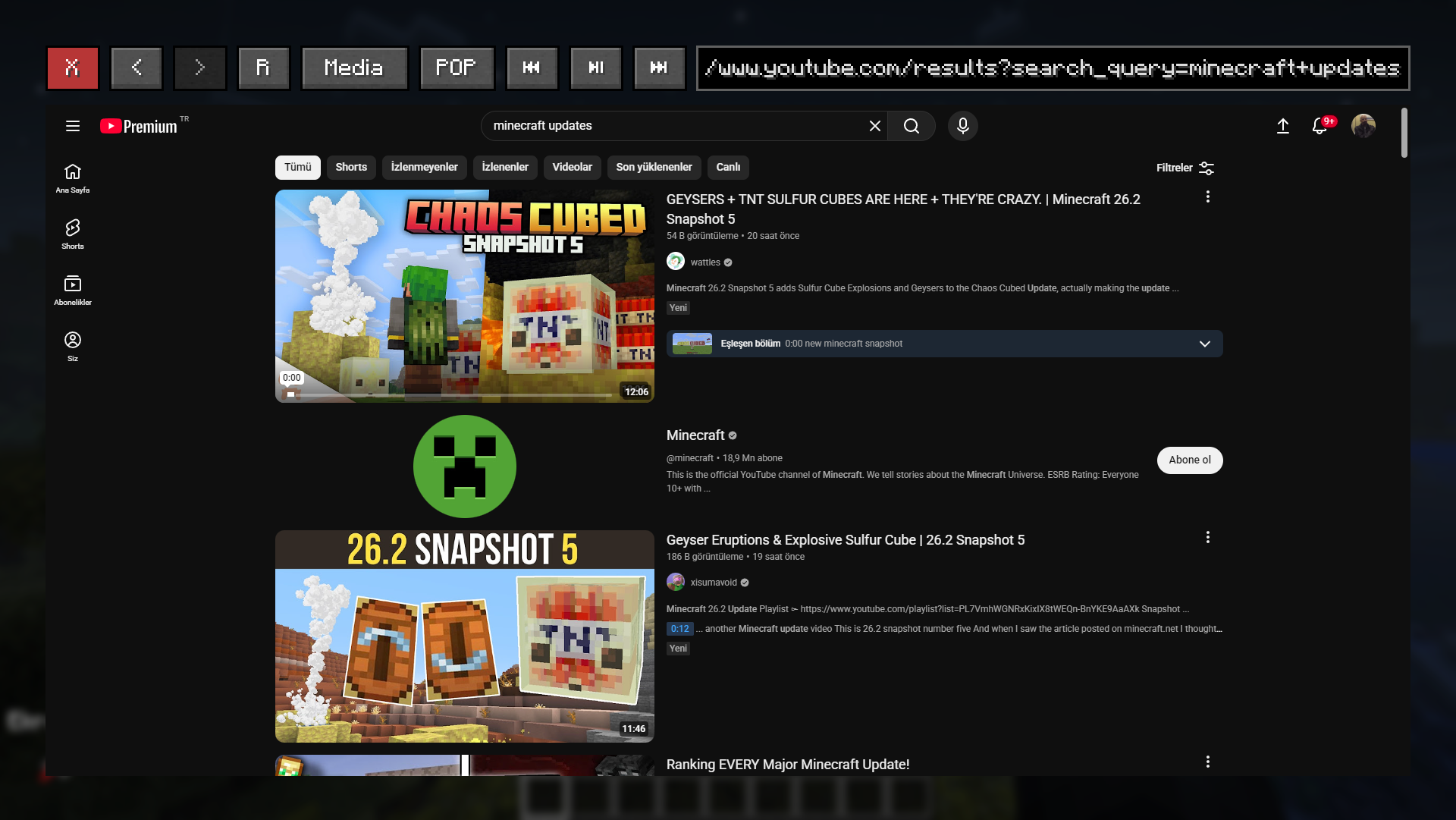
Task: Select the Son yüklenenler filter chip
Action: click(x=654, y=168)
